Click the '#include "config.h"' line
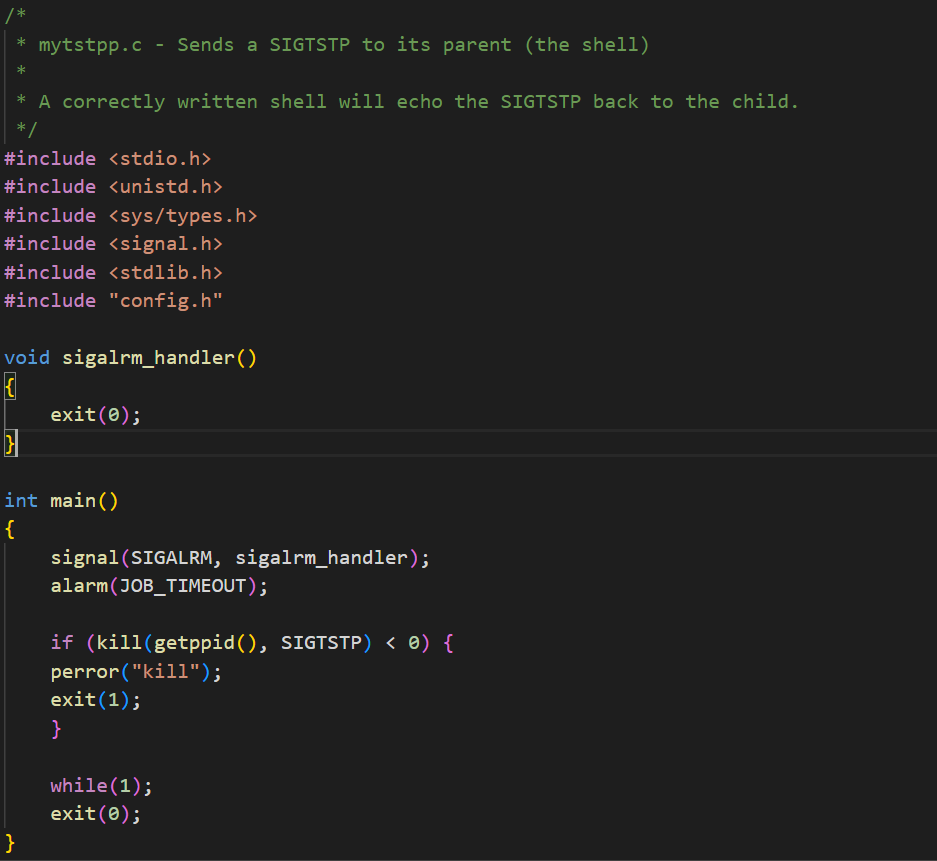Screen dimensions: 937x861 click(x=114, y=301)
